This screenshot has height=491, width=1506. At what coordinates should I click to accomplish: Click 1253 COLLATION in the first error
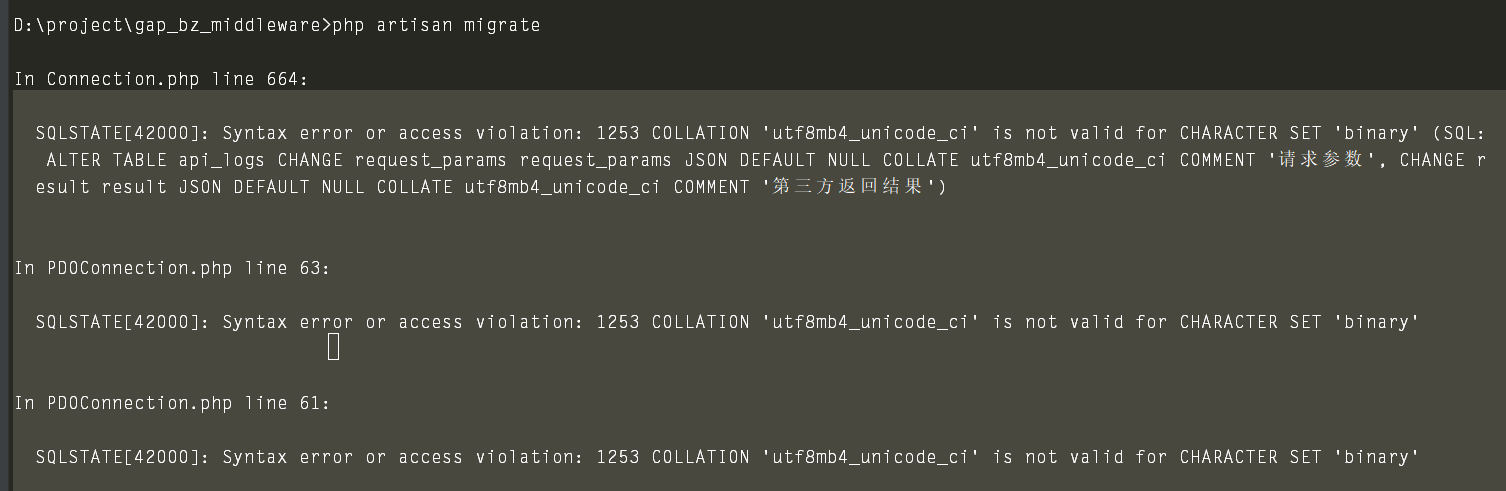pyautogui.click(x=672, y=133)
